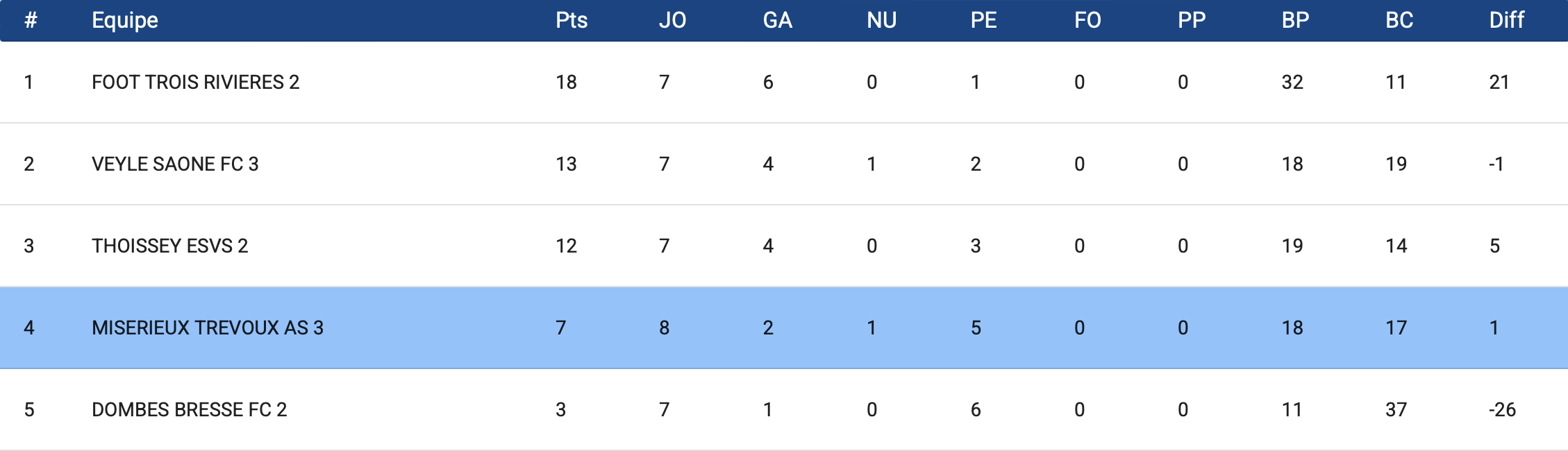Click the BP column header
This screenshot has height=451, width=1568.
pos(1295,20)
